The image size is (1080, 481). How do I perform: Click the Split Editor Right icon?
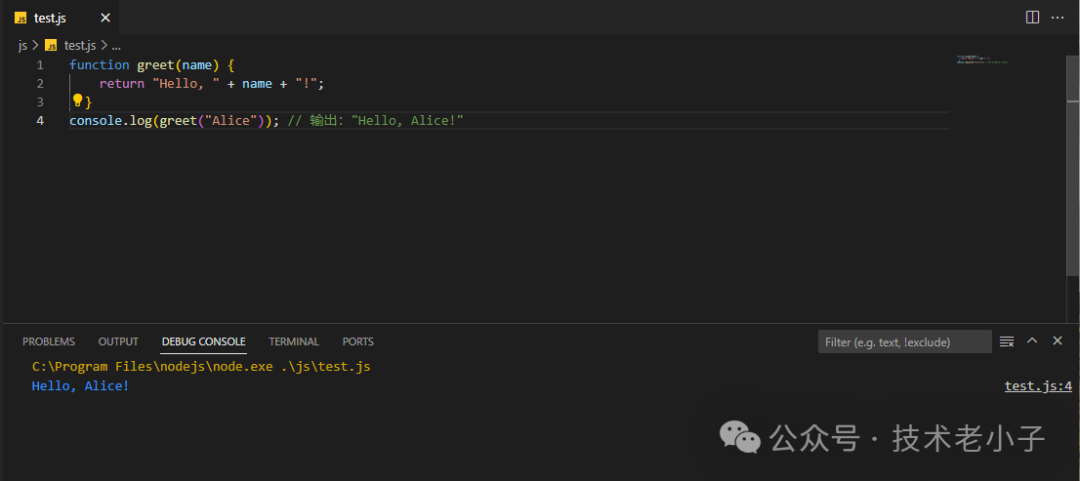pyautogui.click(x=1033, y=17)
